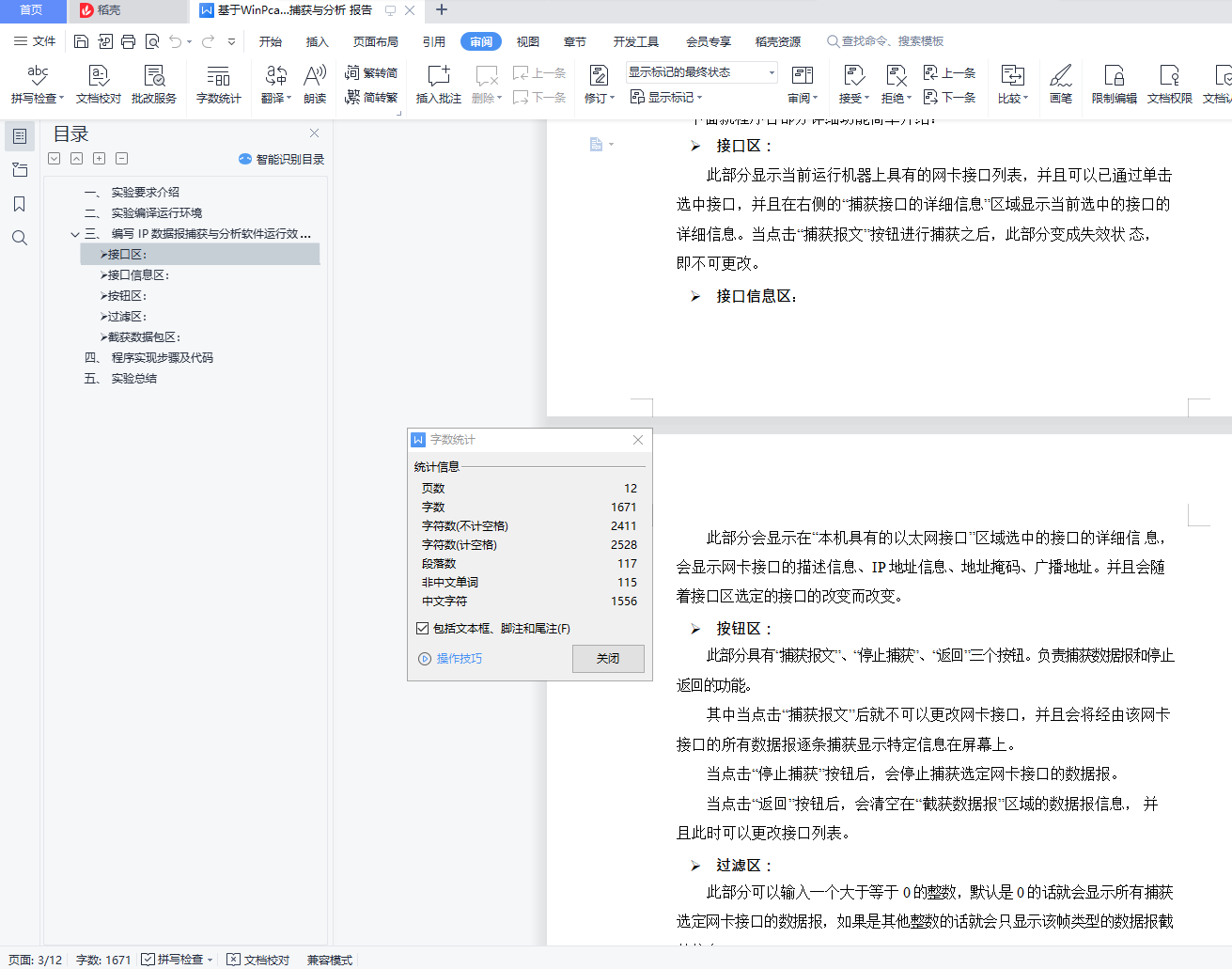
Task: Run 文档校对 from the review ribbon
Action: pyautogui.click(x=99, y=84)
